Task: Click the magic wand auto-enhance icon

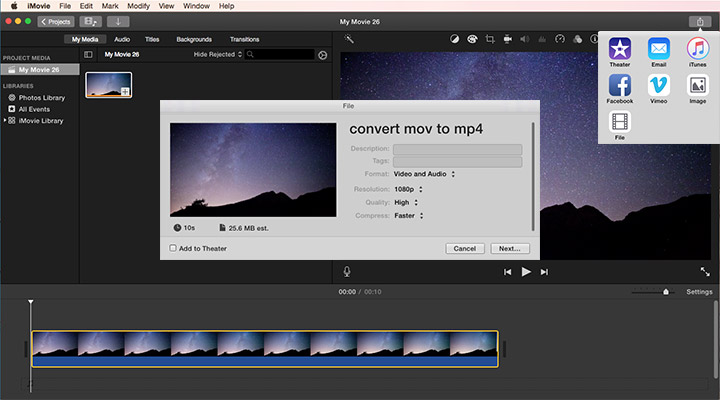Action: point(349,39)
